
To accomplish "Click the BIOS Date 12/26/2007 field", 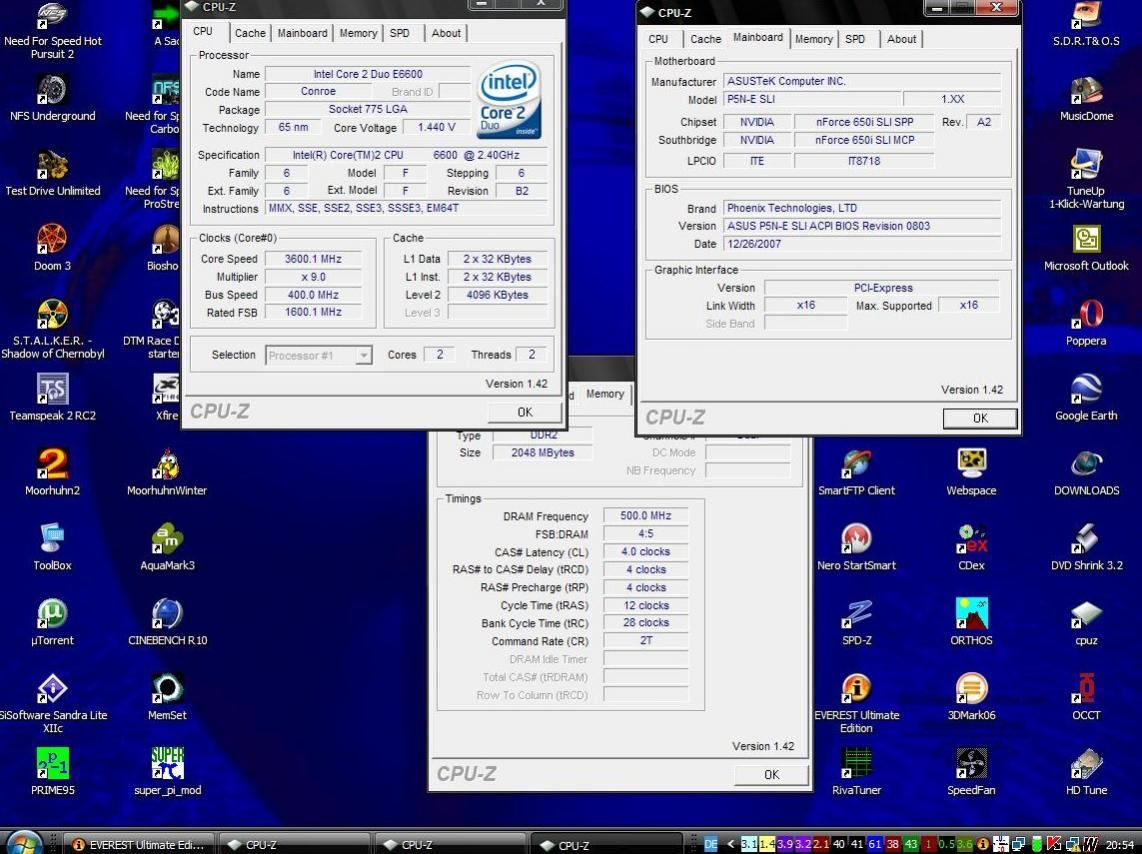I will [x=862, y=244].
